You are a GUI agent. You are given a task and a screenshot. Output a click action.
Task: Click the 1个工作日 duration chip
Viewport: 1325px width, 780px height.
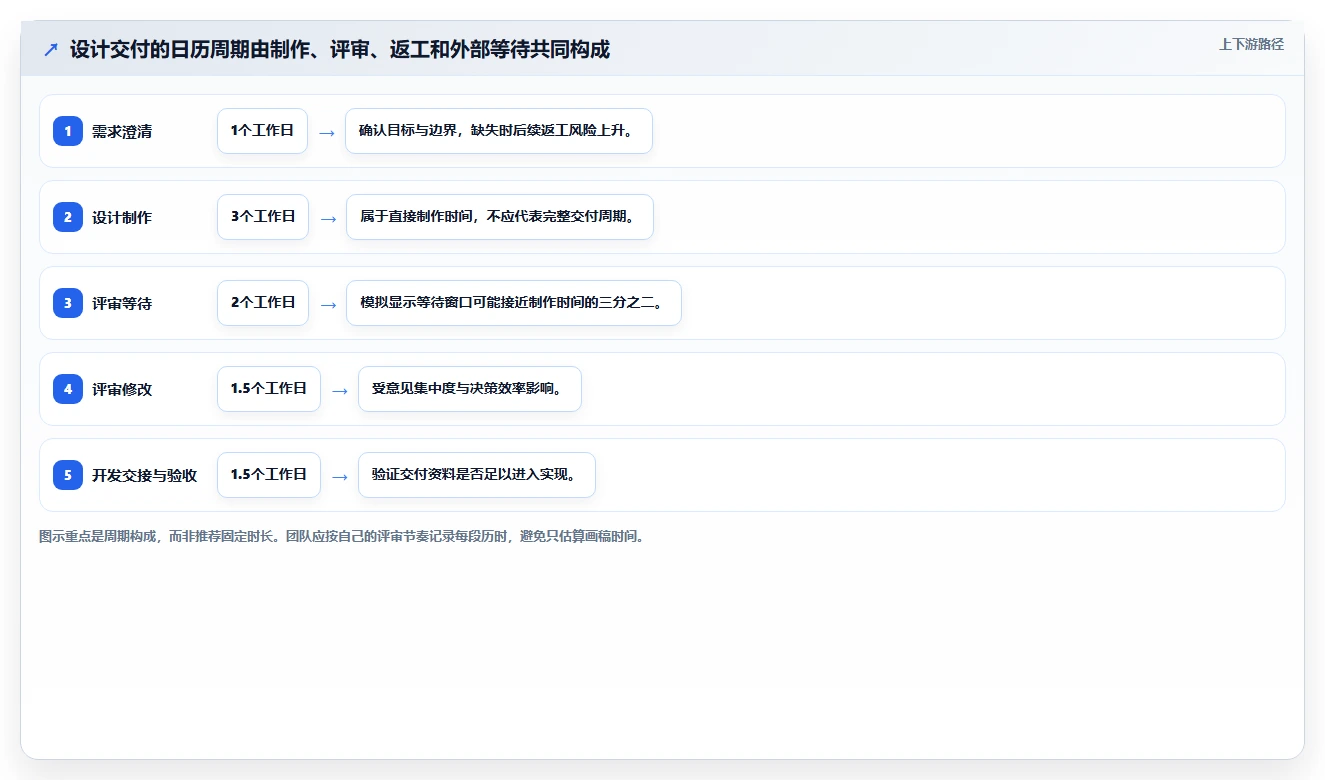coord(262,131)
